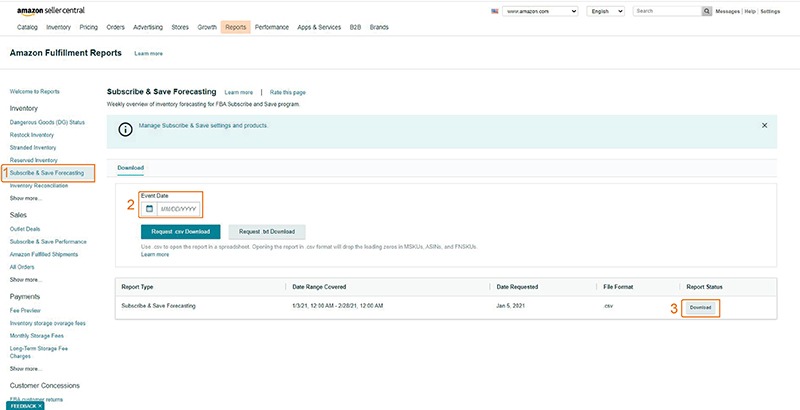Screen dimensions: 800x410
Task: Click the .csv file format cell
Action: click(x=608, y=307)
